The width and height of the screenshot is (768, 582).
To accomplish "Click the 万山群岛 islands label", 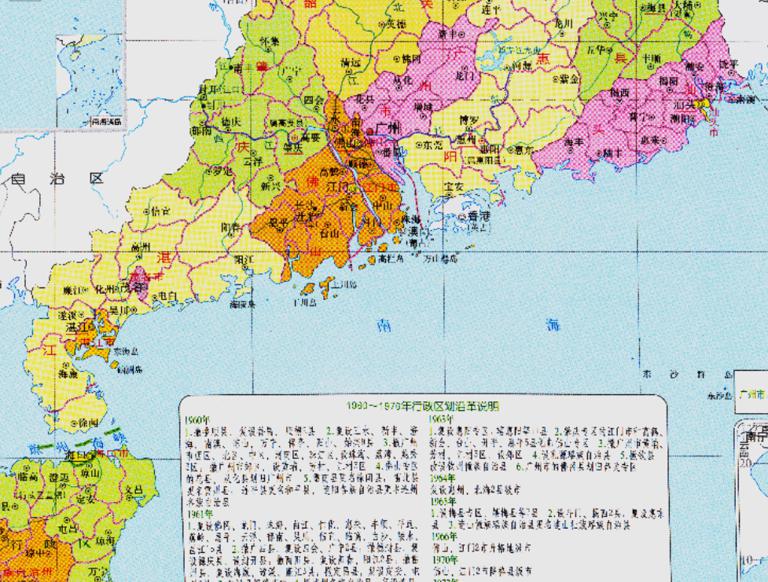I will click(440, 258).
